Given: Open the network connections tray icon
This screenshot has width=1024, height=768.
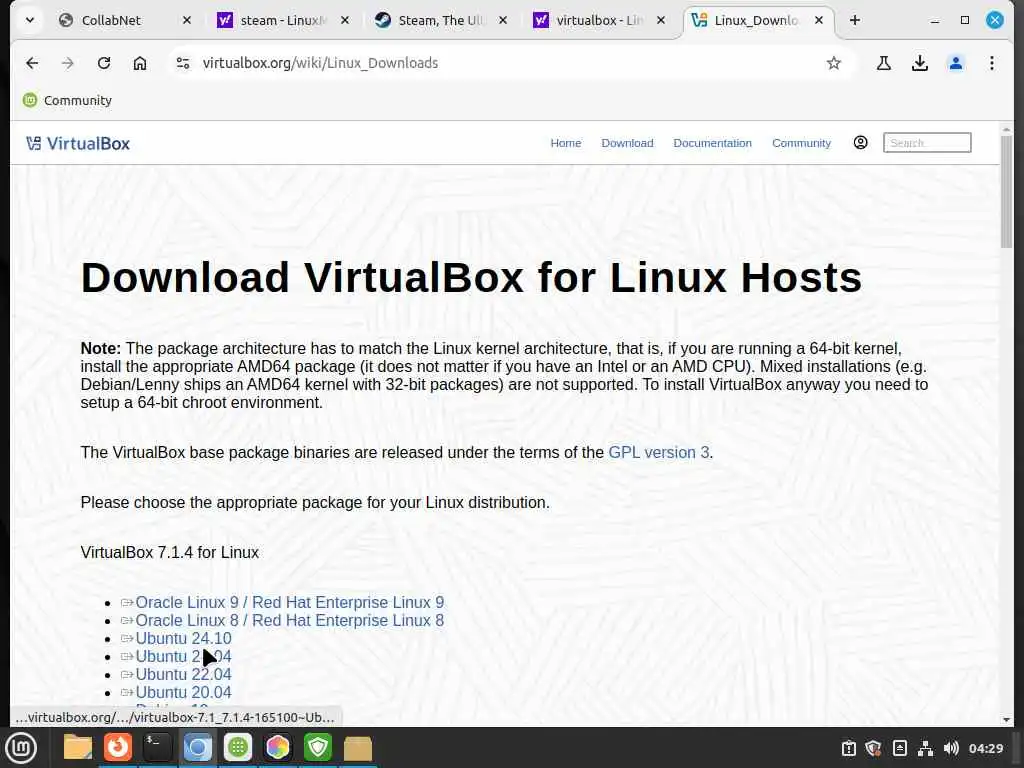Looking at the screenshot, I should 925,748.
